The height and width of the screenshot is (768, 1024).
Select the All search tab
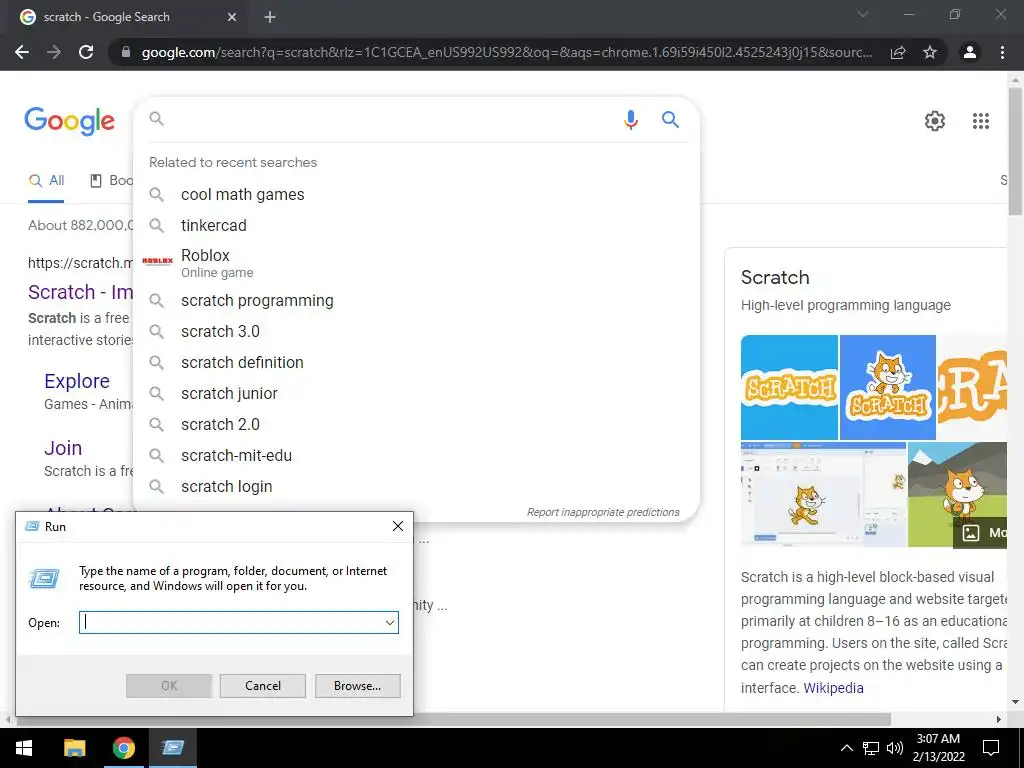click(x=46, y=181)
